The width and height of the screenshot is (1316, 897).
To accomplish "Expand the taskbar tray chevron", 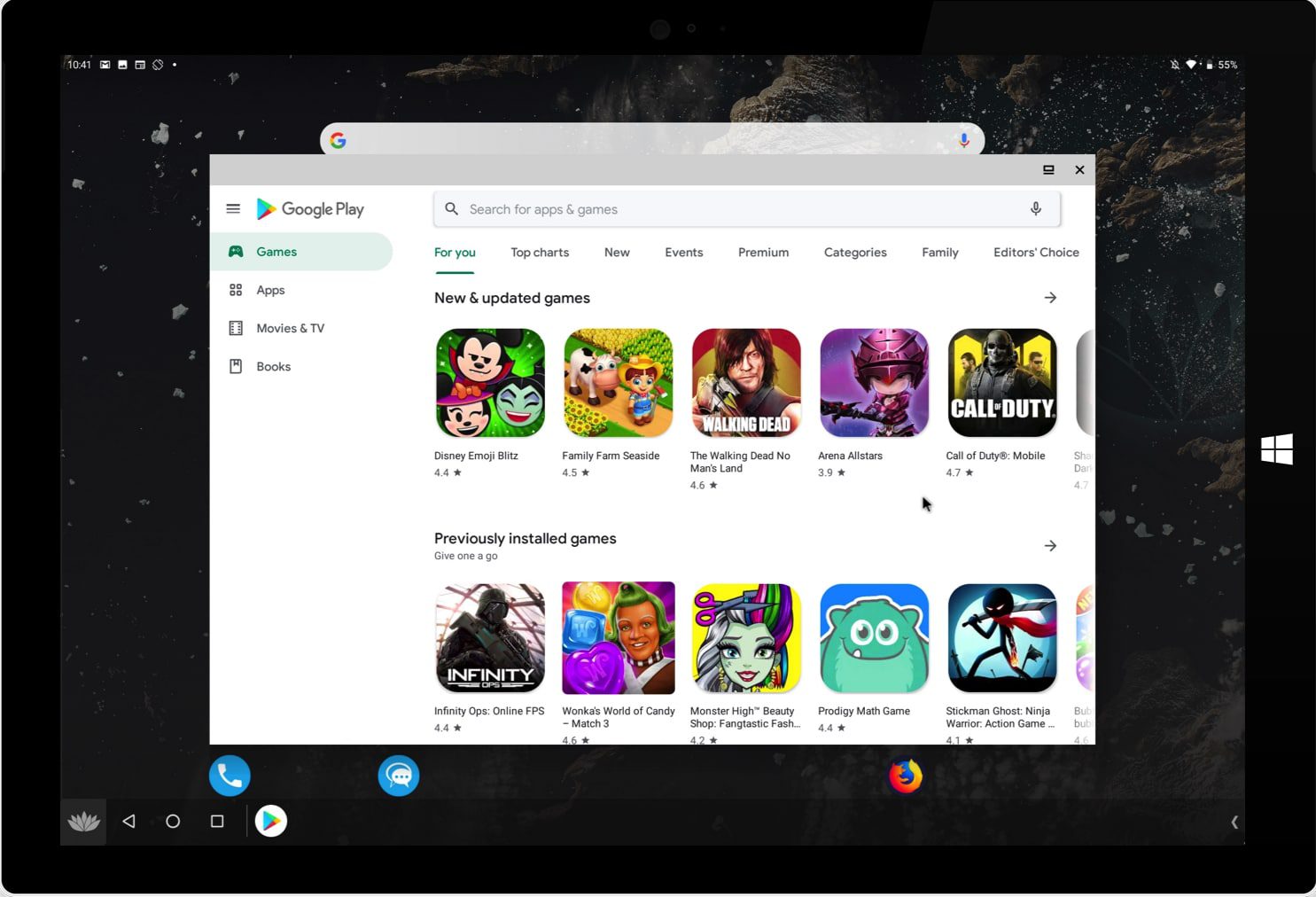I will [x=1234, y=823].
